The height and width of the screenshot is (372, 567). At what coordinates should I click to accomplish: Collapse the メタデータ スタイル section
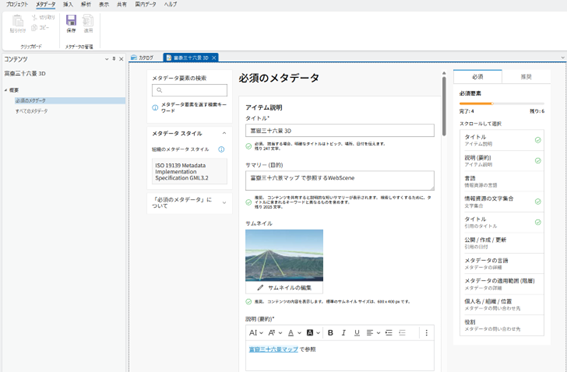(x=224, y=133)
